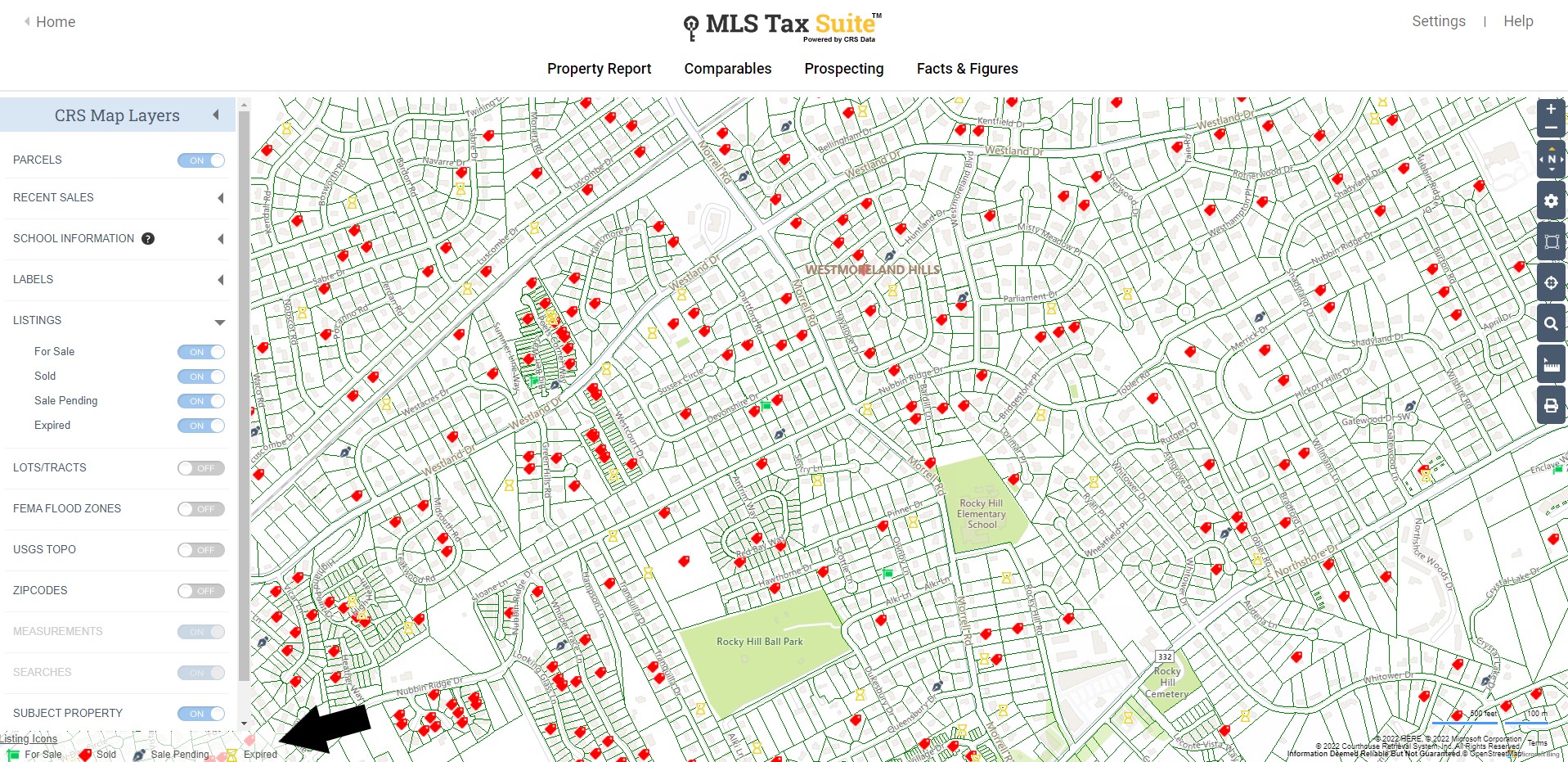
Task: Click Rocky Hill Elementary School label
Action: point(982,514)
